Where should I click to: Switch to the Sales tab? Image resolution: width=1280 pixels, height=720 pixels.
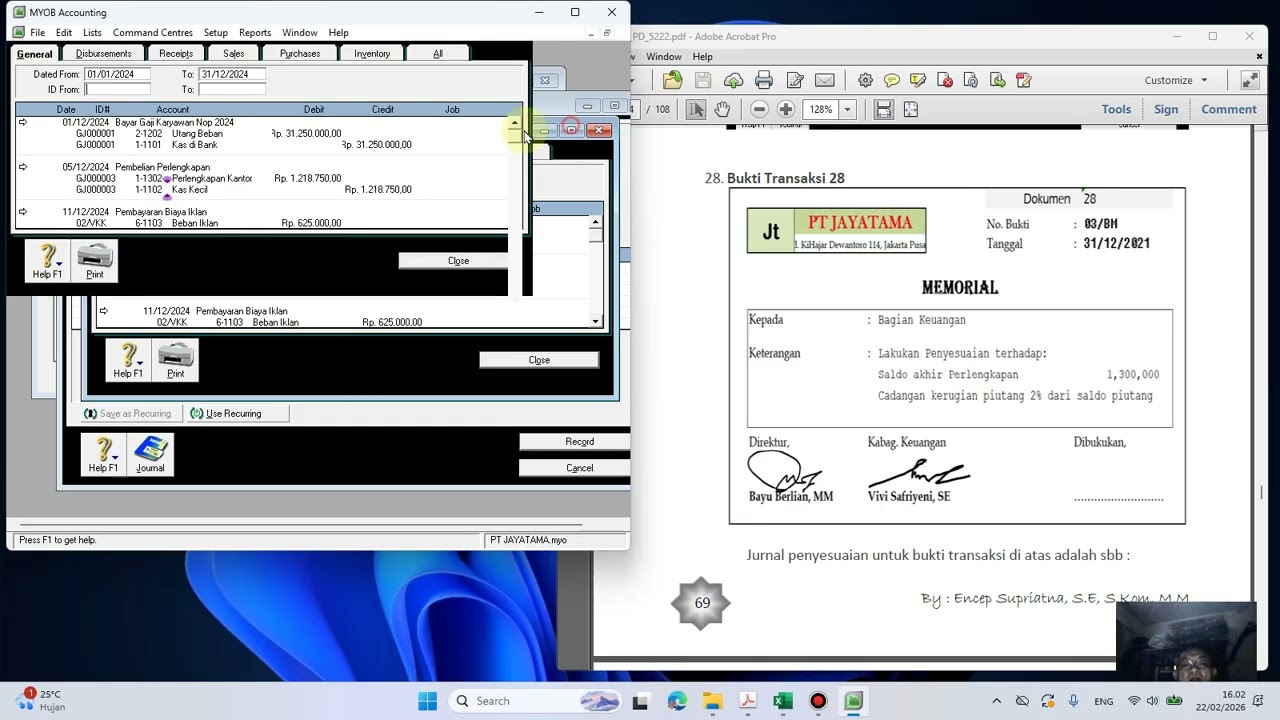tap(234, 53)
